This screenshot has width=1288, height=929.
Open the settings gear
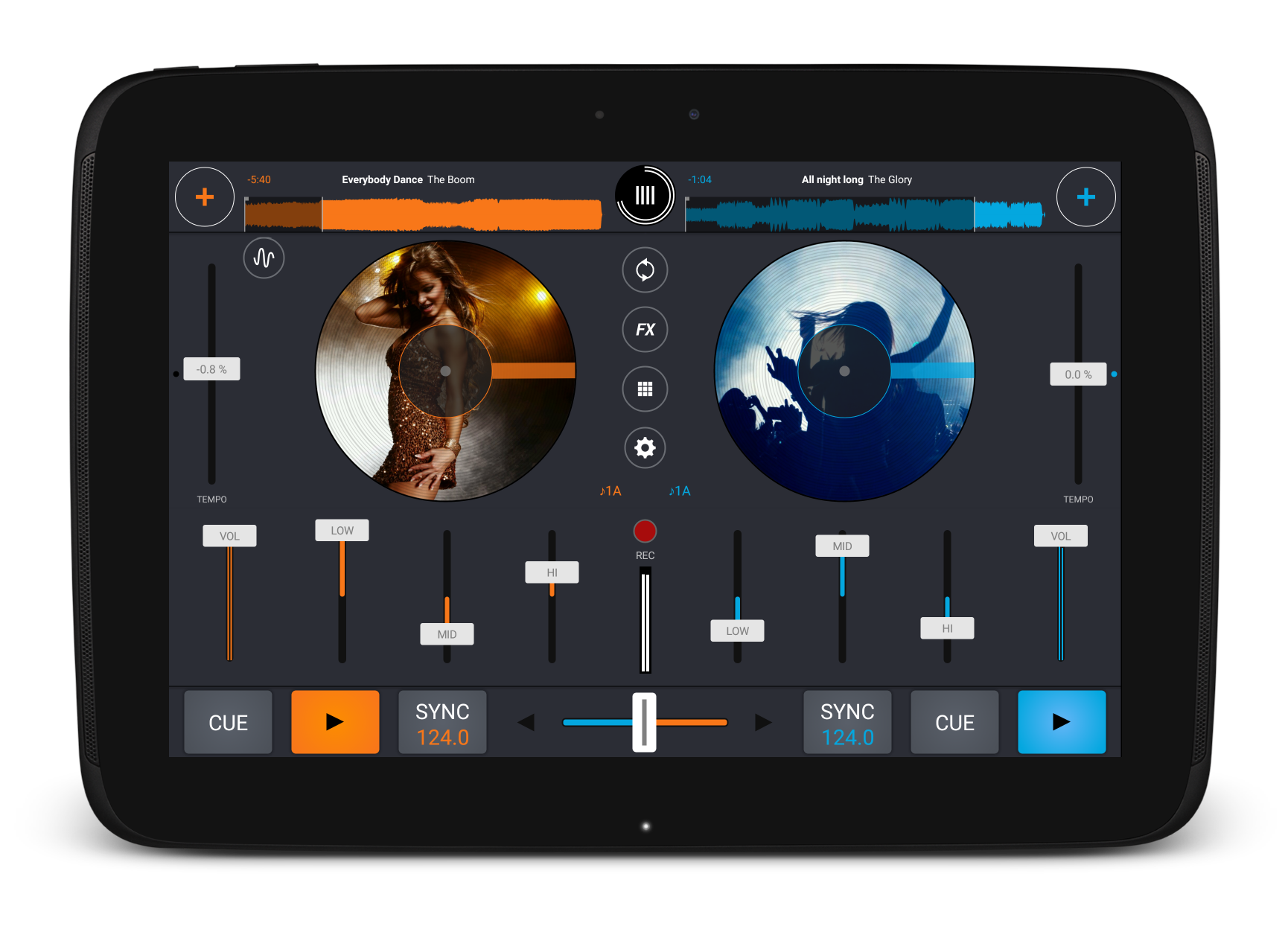(x=645, y=447)
